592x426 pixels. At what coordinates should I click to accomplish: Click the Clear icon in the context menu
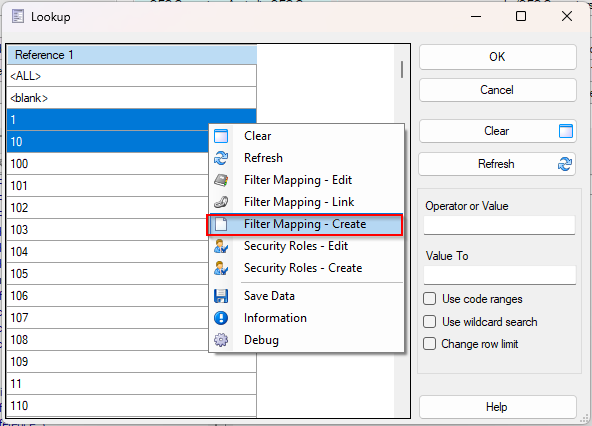221,136
